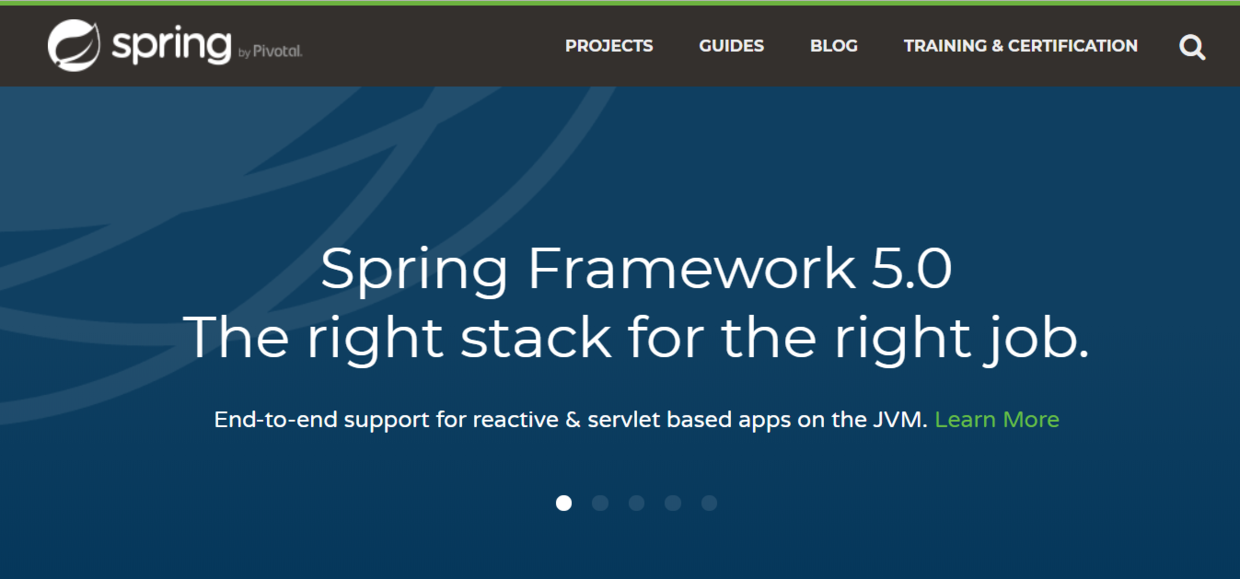Open the Blog page

coord(834,46)
